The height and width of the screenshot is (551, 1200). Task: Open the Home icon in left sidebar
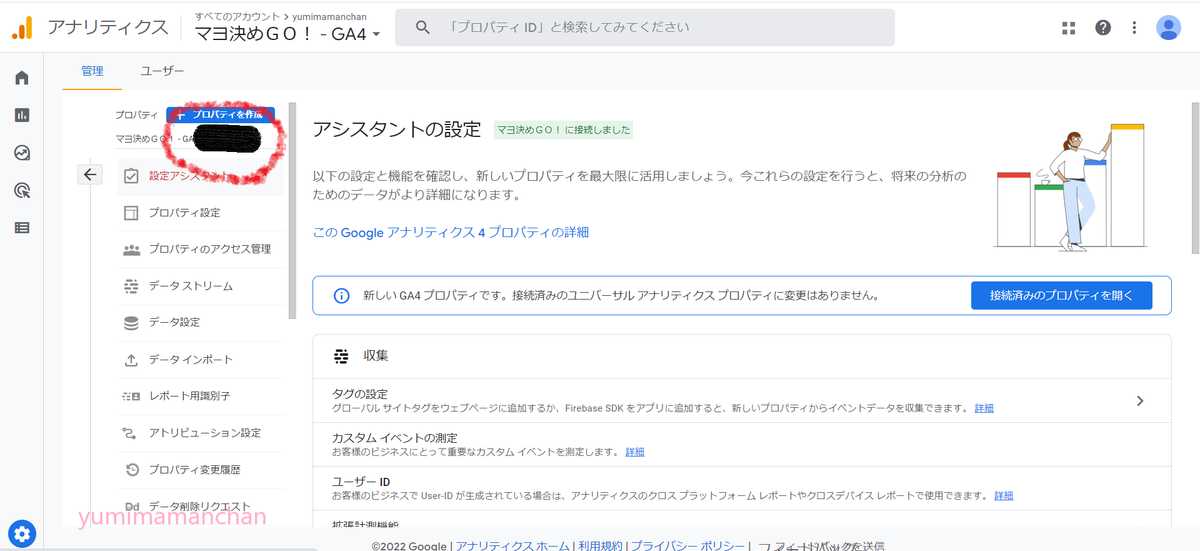click(x=22, y=78)
